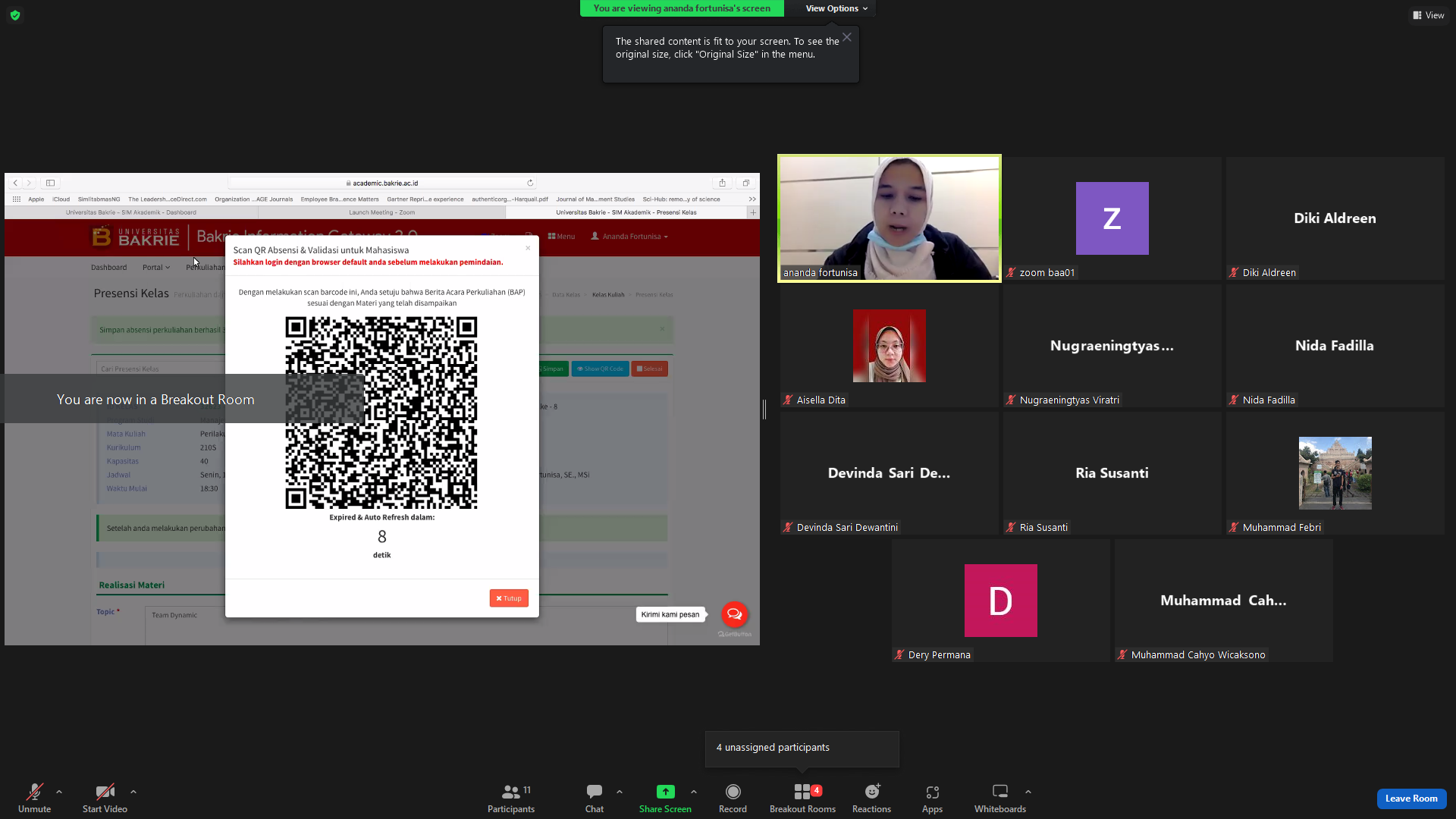Open the SimlitabmasNG bookmark

[99, 199]
